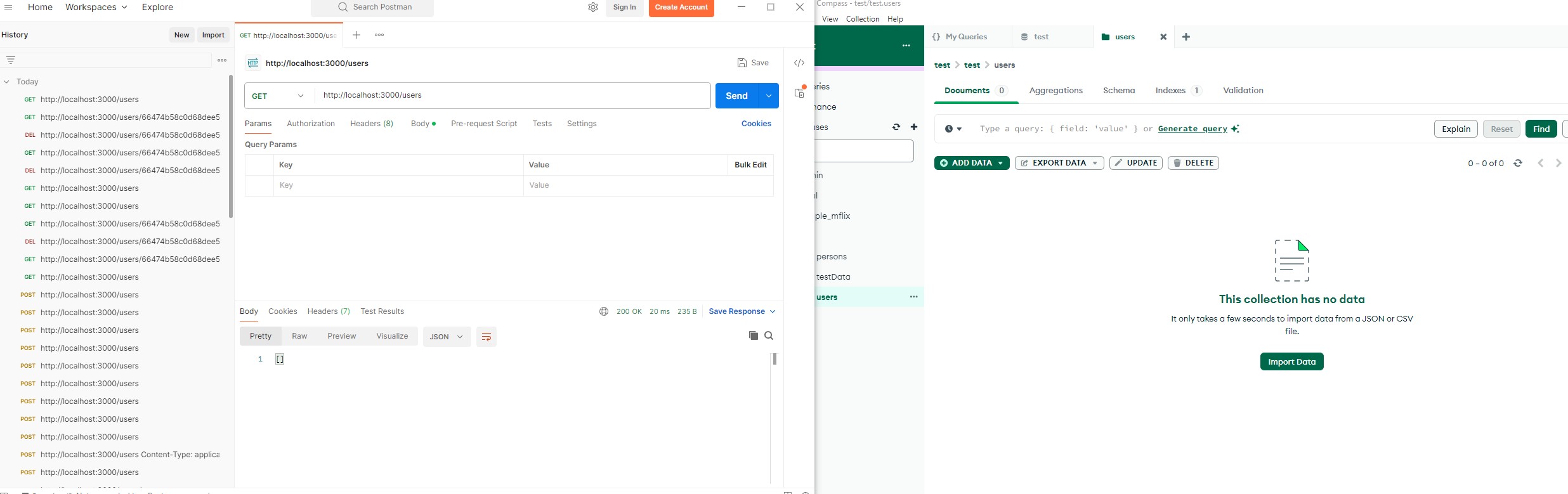Open the network globe icon
Image resolution: width=1568 pixels, height=494 pixels.
(x=604, y=311)
